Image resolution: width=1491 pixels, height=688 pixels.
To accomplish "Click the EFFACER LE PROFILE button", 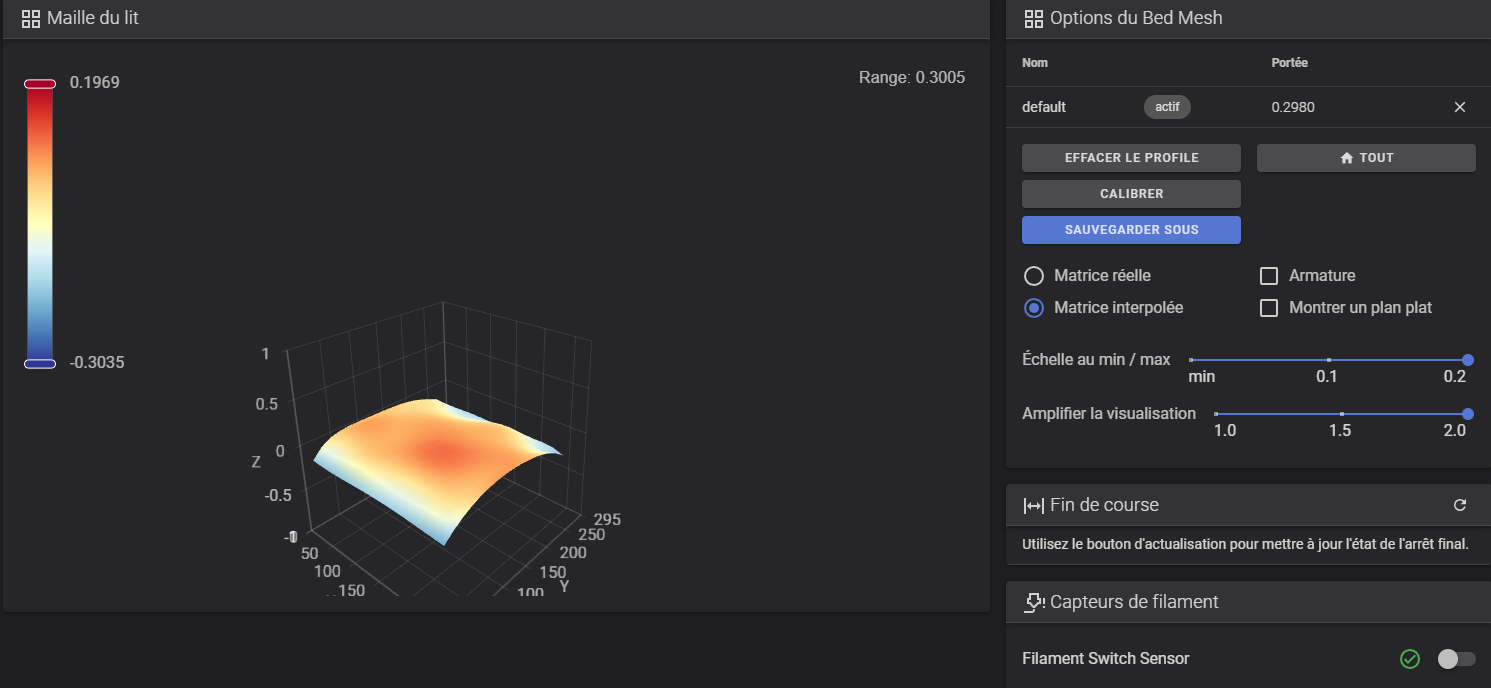I will coord(1131,158).
